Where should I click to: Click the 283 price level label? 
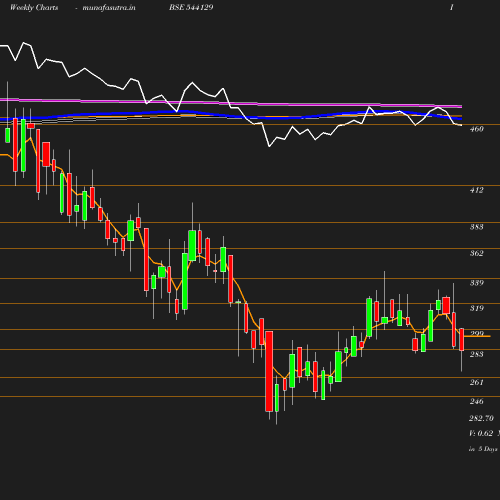(477, 354)
